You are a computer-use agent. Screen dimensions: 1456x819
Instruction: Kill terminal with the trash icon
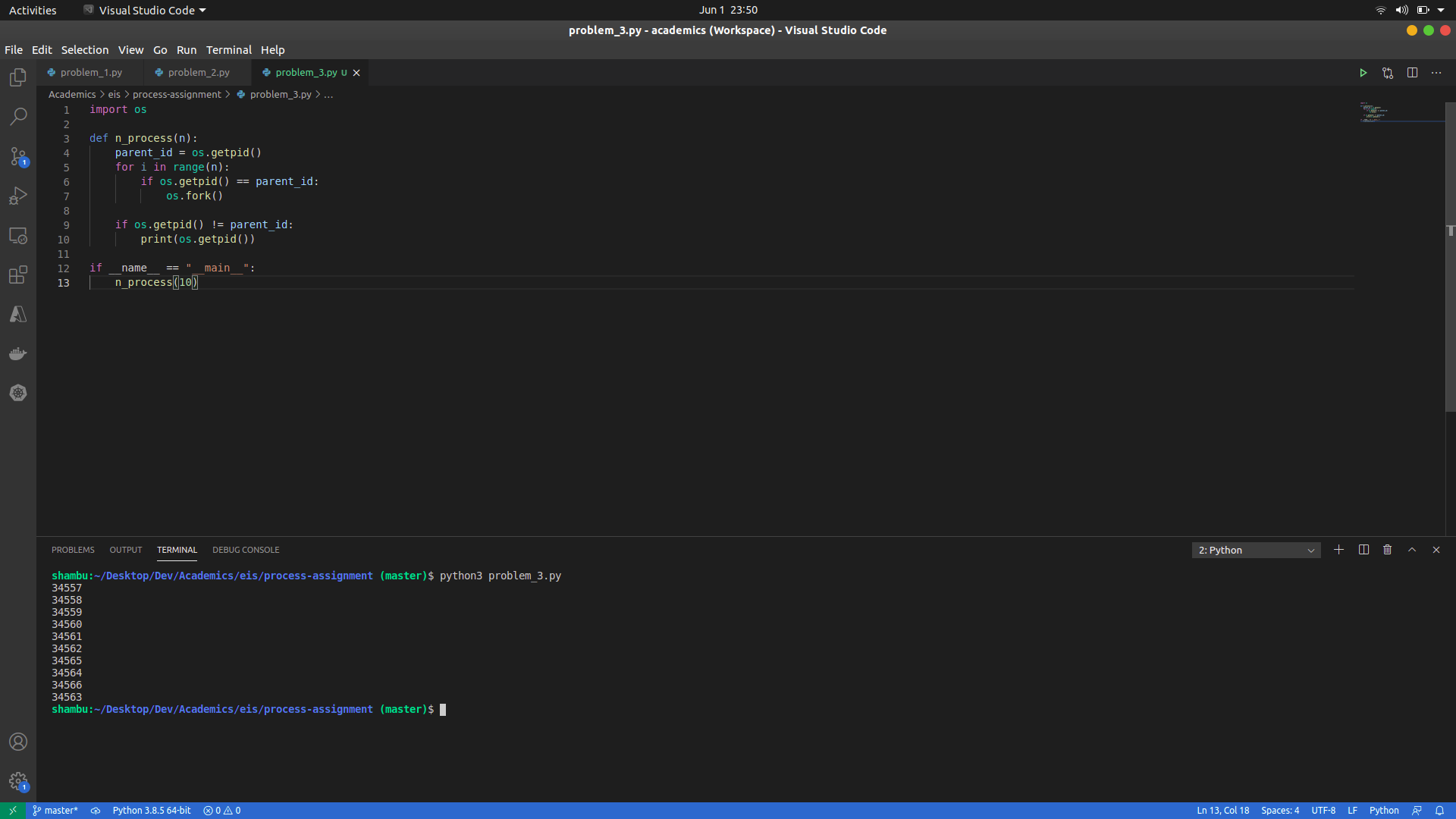click(x=1387, y=550)
